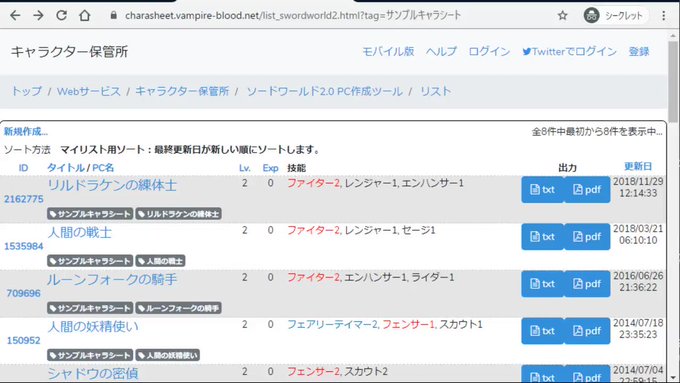The height and width of the screenshot is (383, 680).
Task: Click ID 1535984 link
Action: (23, 246)
